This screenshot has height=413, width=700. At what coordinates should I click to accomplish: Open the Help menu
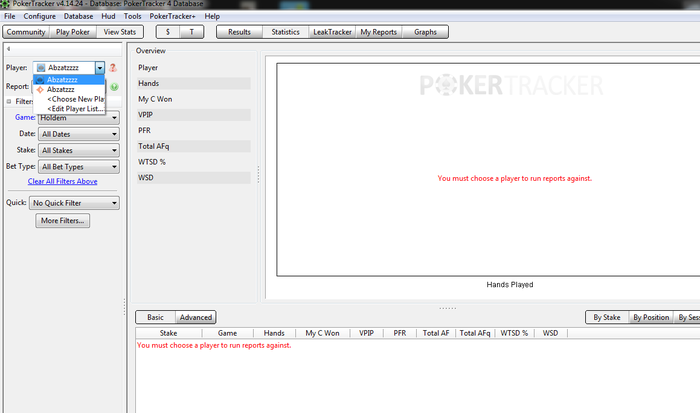(212, 16)
